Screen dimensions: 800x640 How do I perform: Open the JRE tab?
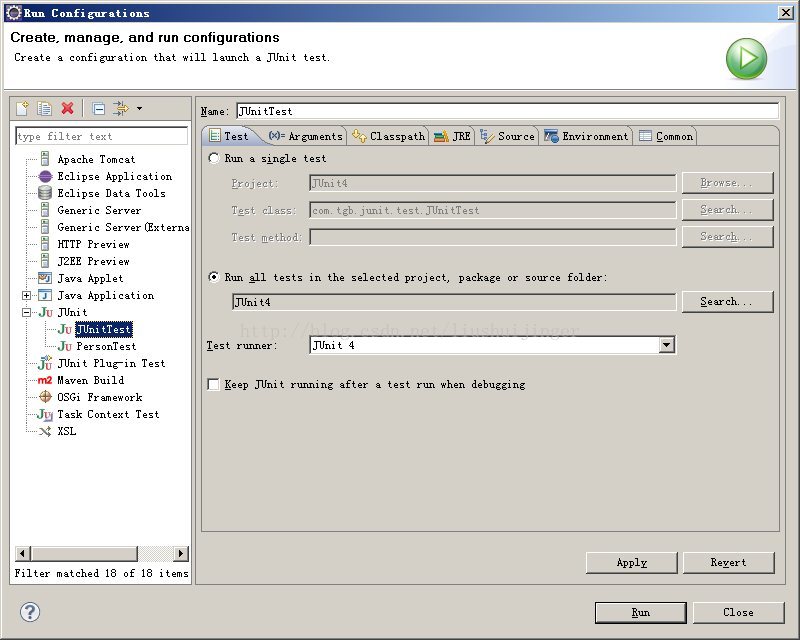[452, 136]
